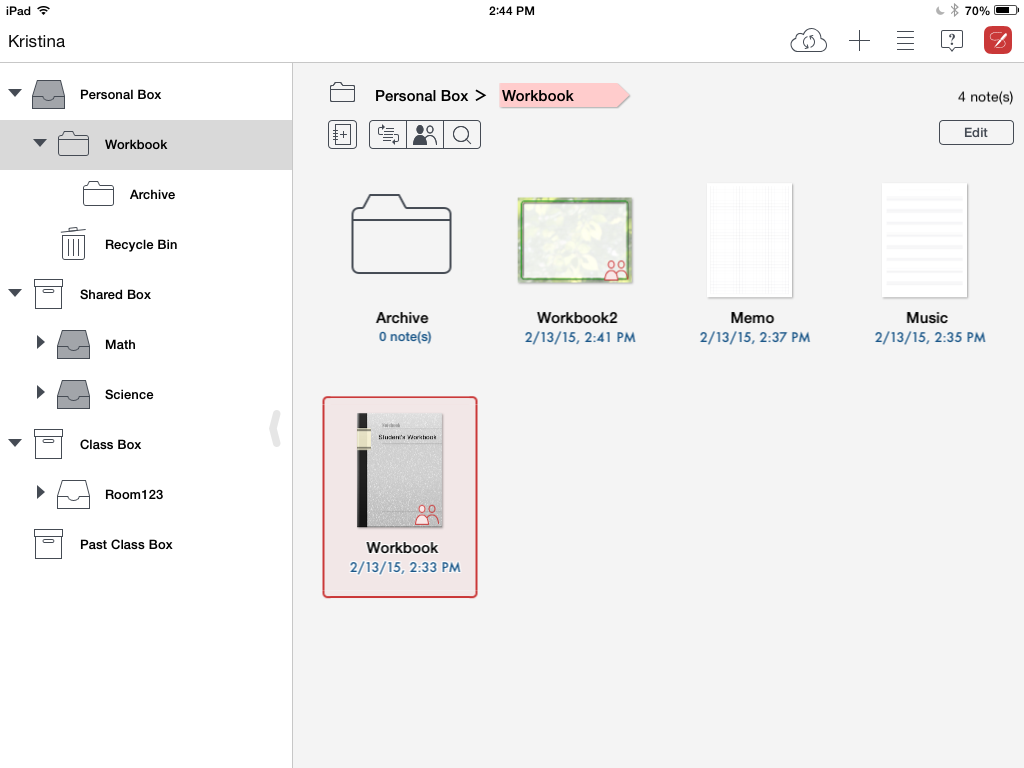1024x768 pixels.
Task: Tap the Past Class Box icon
Action: click(48, 544)
